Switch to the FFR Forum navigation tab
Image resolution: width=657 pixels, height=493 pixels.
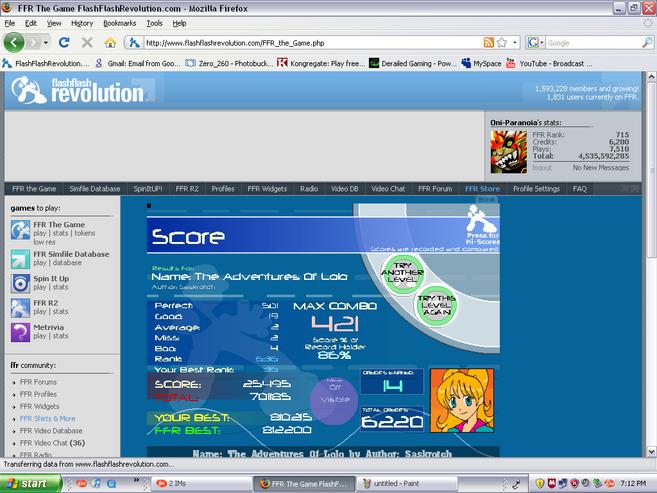435,189
